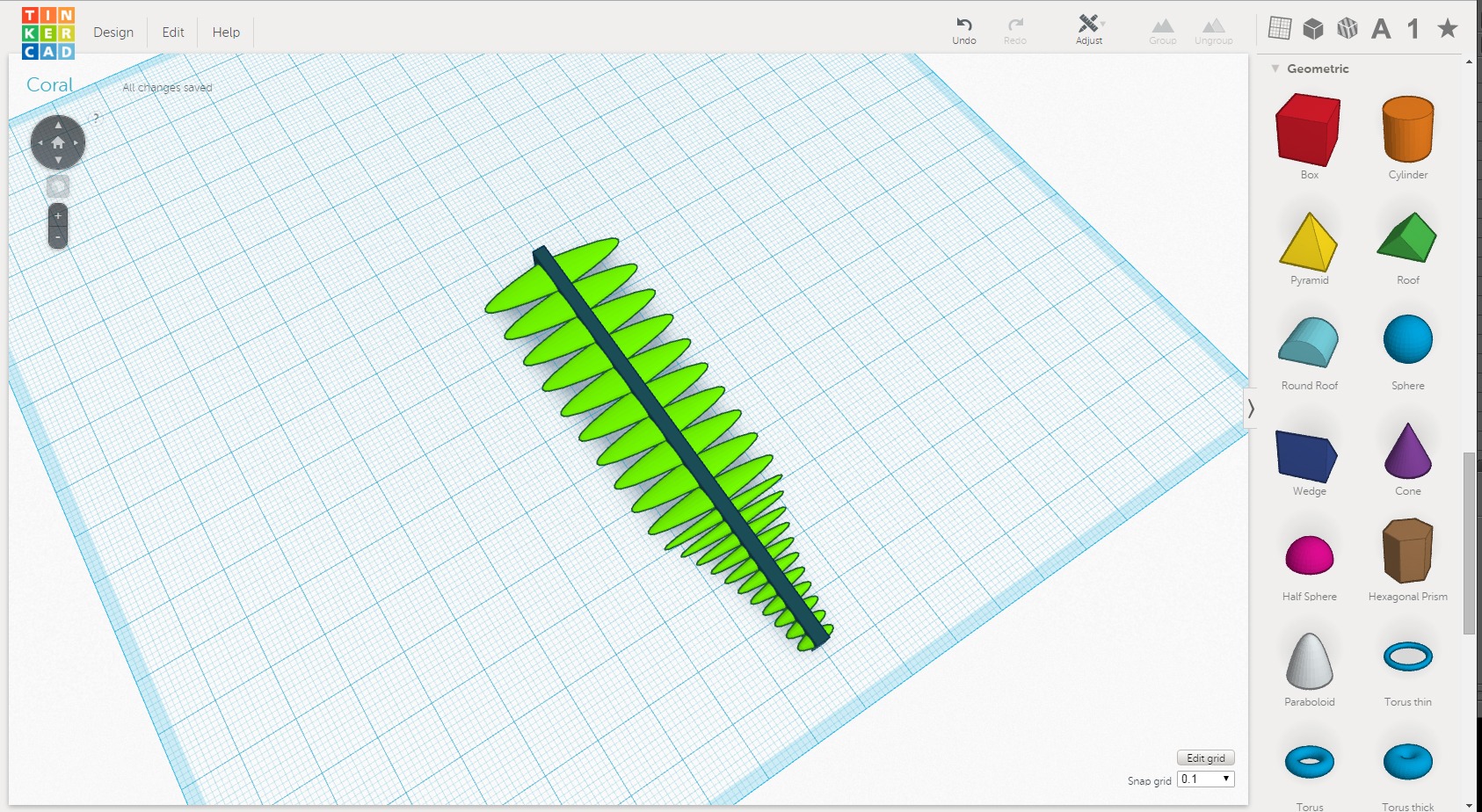Open the numbers category 1 icon

point(1413,29)
